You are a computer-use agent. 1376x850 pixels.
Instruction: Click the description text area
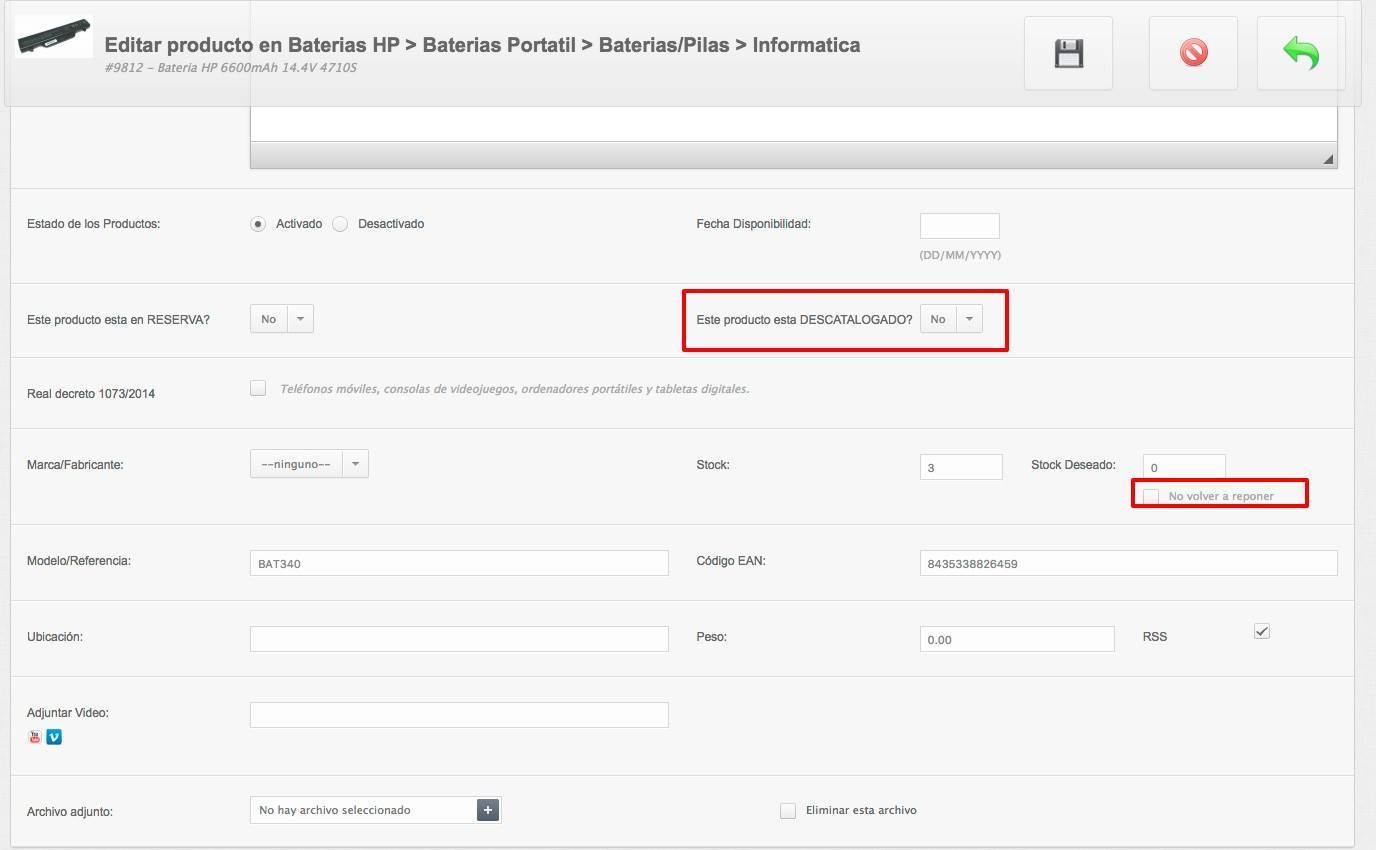pyautogui.click(x=793, y=123)
